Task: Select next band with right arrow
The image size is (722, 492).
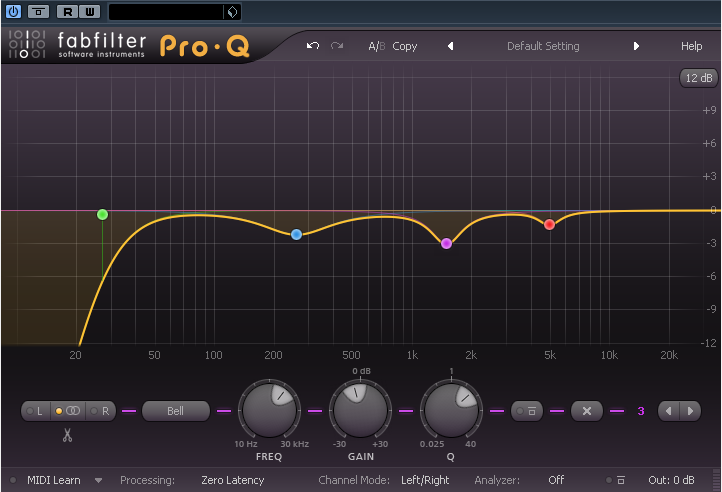Action: coord(690,411)
